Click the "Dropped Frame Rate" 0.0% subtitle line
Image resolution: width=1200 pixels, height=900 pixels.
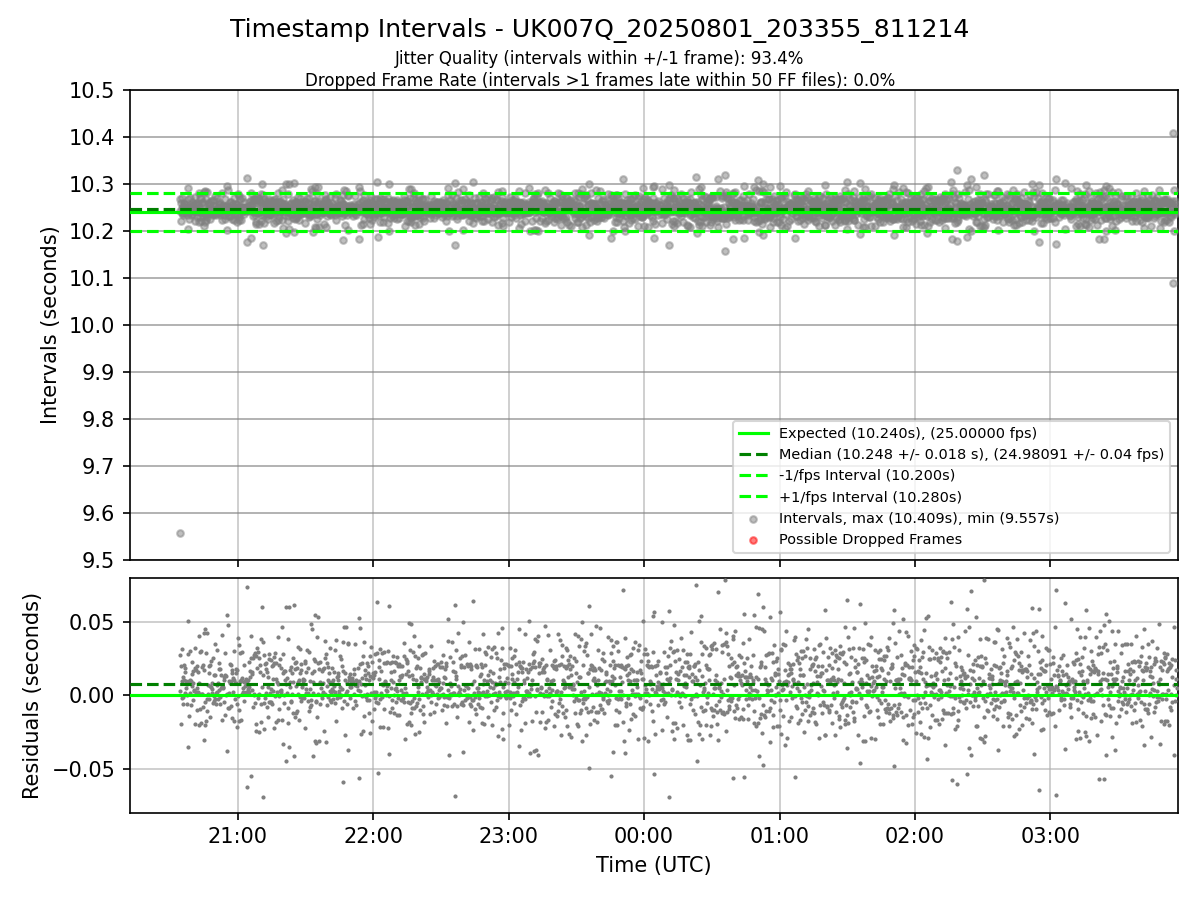tap(599, 80)
